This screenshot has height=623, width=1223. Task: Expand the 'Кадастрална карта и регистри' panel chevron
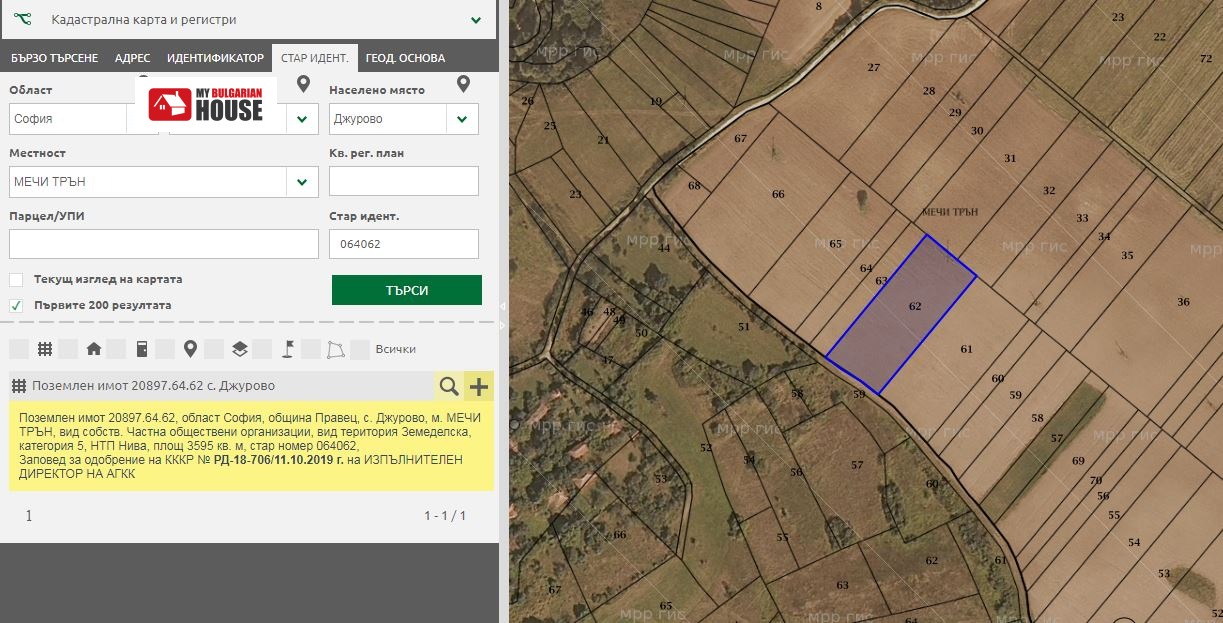coord(476,19)
